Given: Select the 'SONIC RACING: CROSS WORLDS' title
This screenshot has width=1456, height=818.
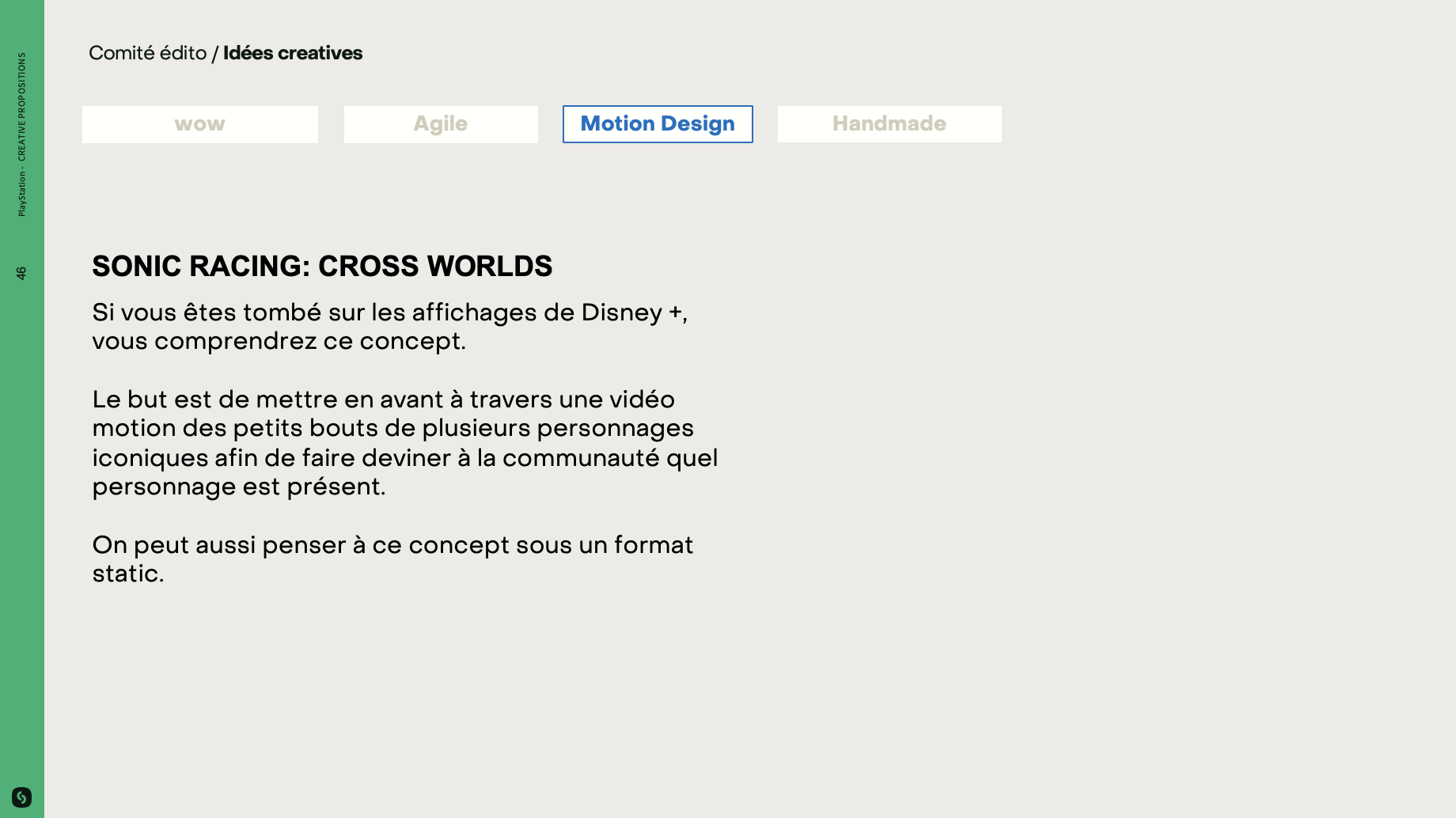Looking at the screenshot, I should click(322, 267).
